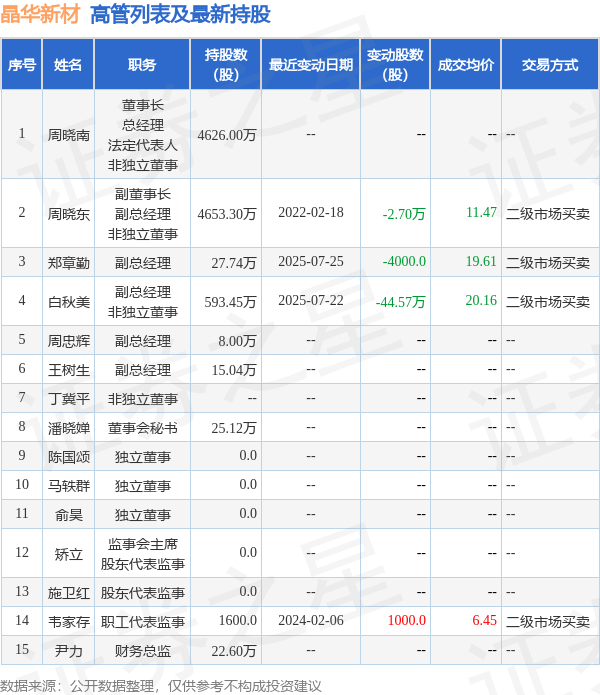
Task: Click the name 韦家存
Action: point(69,621)
